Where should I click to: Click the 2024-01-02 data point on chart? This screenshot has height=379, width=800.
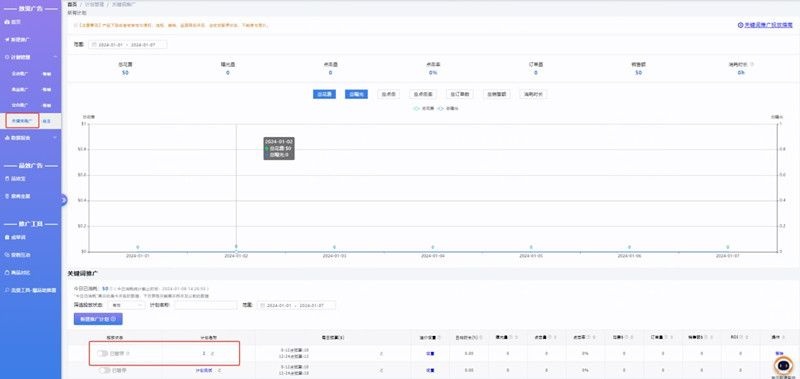[x=236, y=250]
